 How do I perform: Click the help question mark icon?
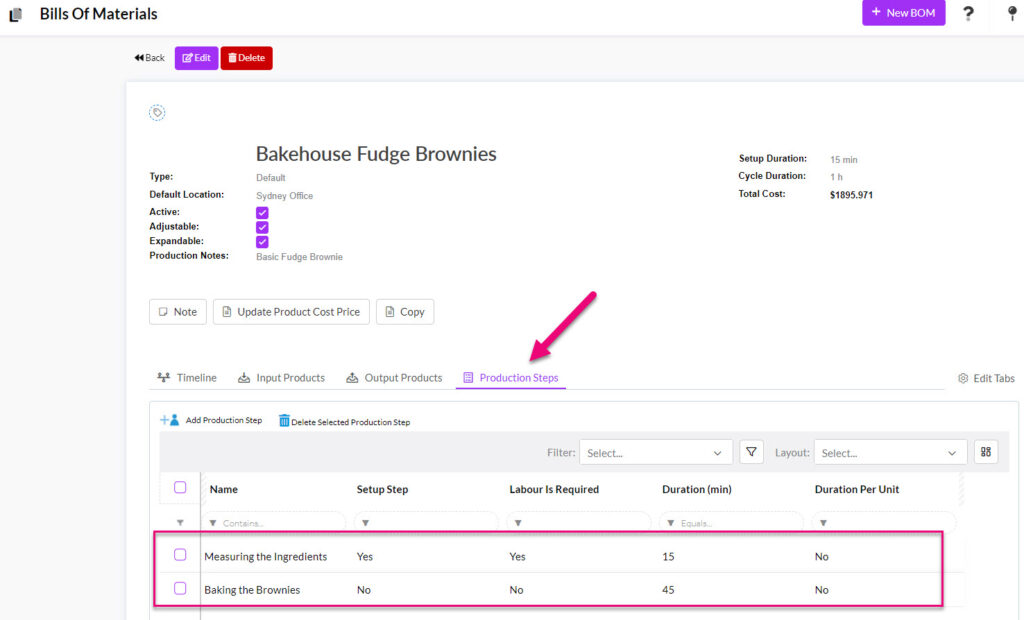[x=968, y=13]
